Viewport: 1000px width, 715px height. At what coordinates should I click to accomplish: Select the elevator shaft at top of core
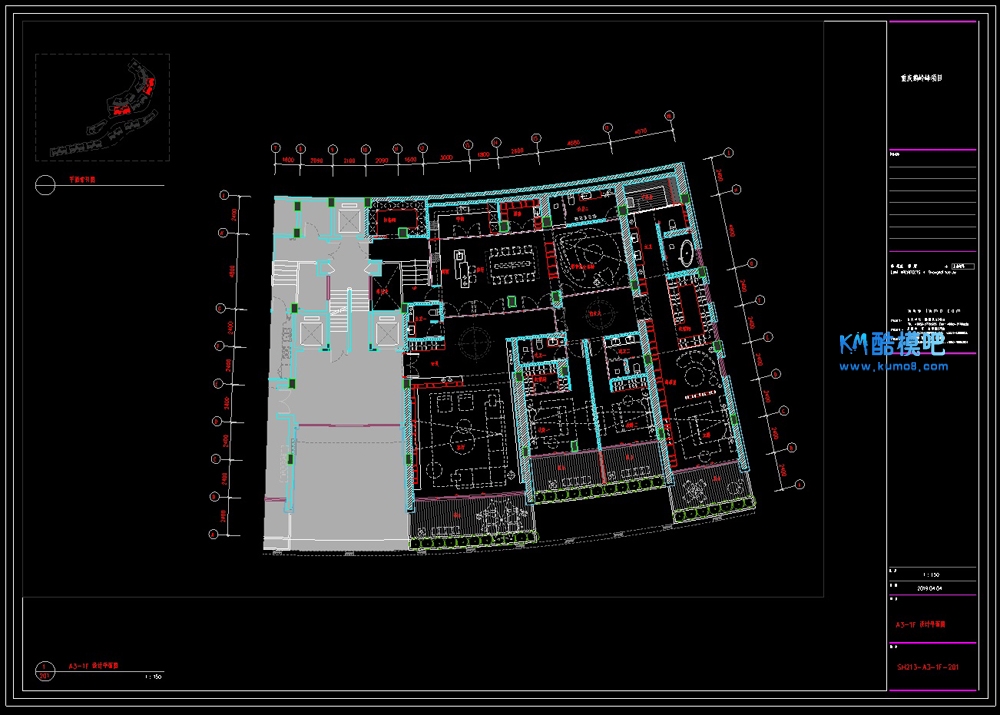click(x=348, y=218)
